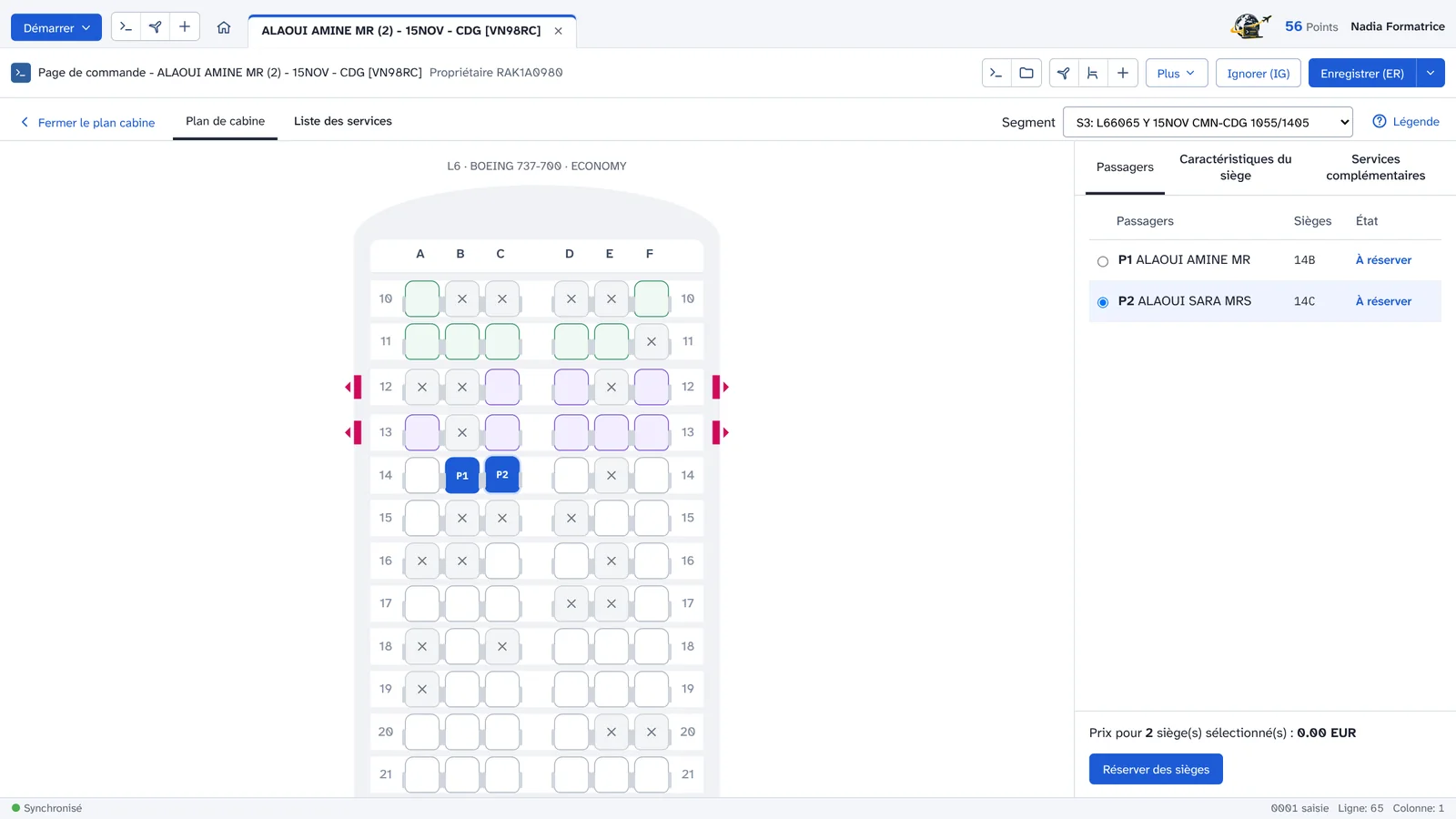The image size is (1456, 819).
Task: Click À réserver for P2 ALAOUI SARA
Action: pos(1383,301)
